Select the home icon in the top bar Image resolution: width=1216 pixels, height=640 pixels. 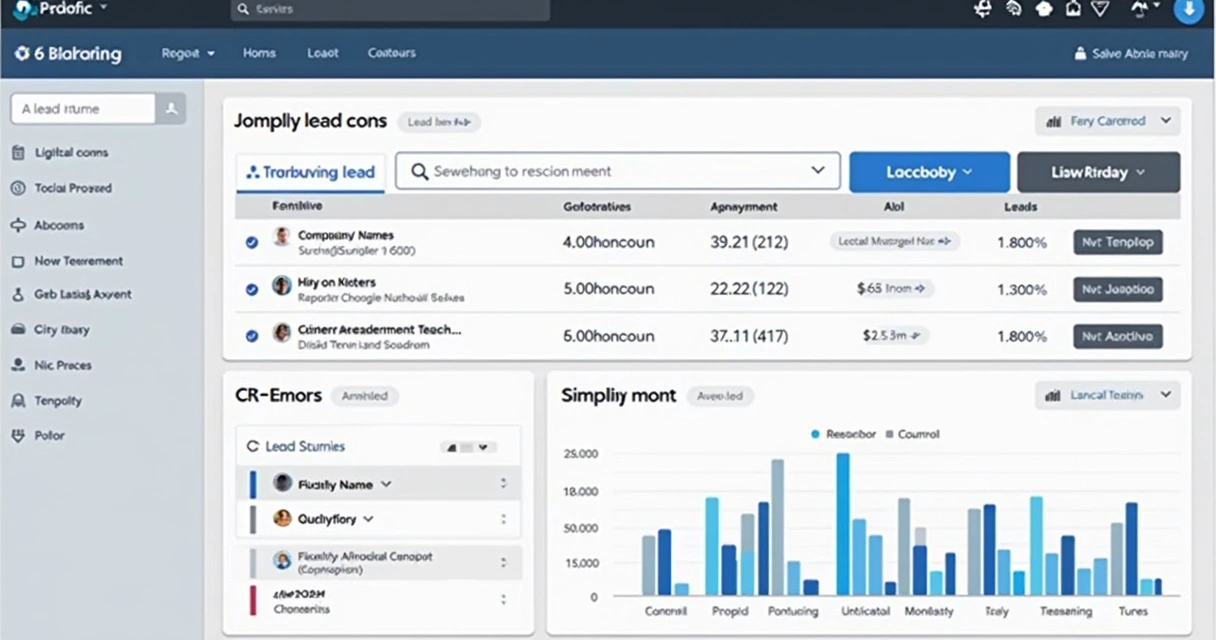pyautogui.click(x=1073, y=9)
